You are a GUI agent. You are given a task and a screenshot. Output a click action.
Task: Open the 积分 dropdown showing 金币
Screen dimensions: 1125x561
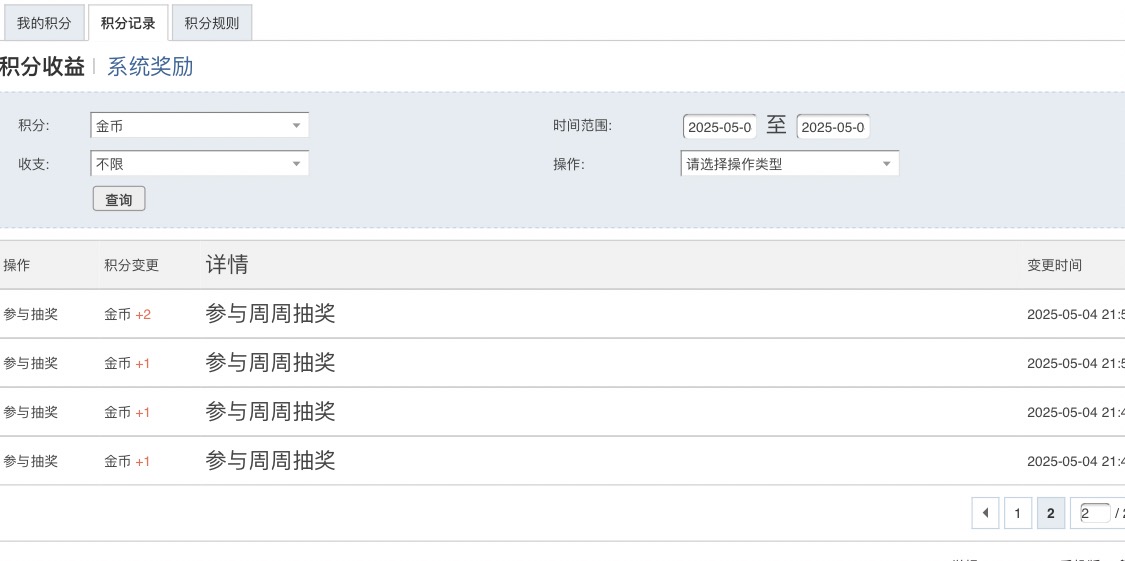point(199,126)
